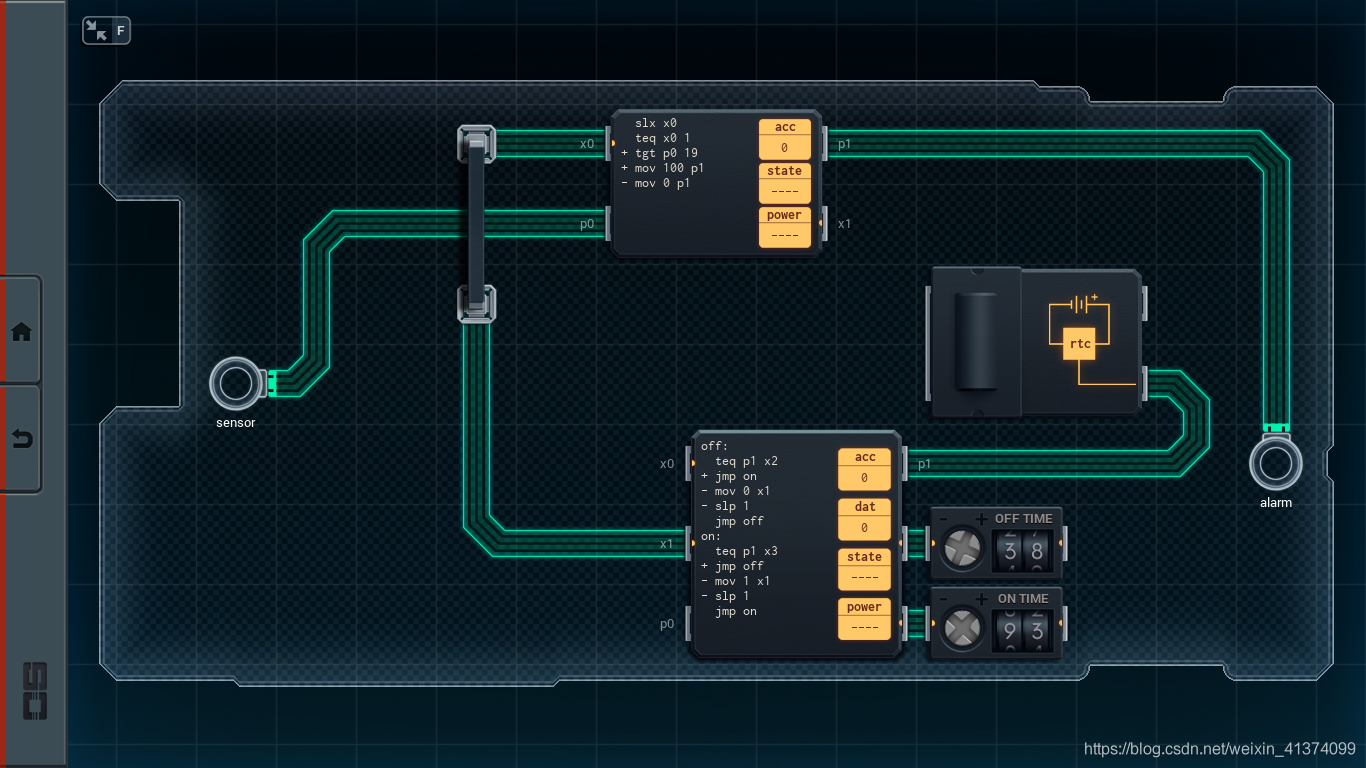Click top chip's acc register value
Image resolution: width=1366 pixels, height=768 pixels.
tap(785, 147)
